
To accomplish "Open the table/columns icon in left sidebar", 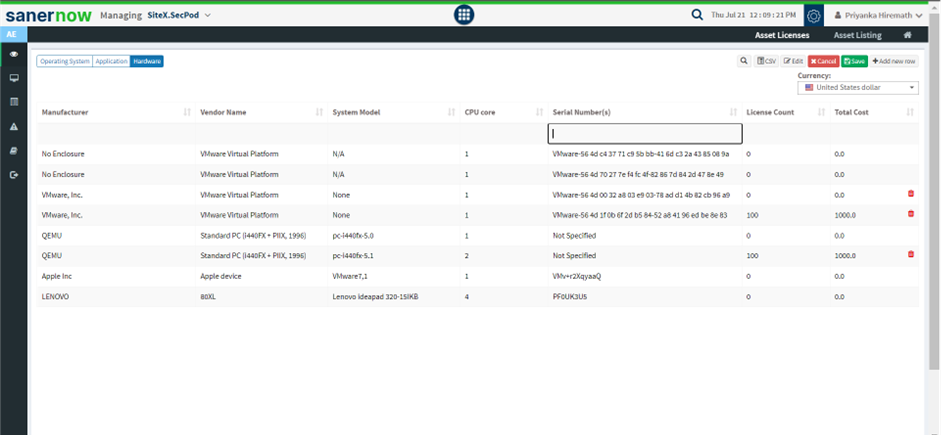I will 14,102.
